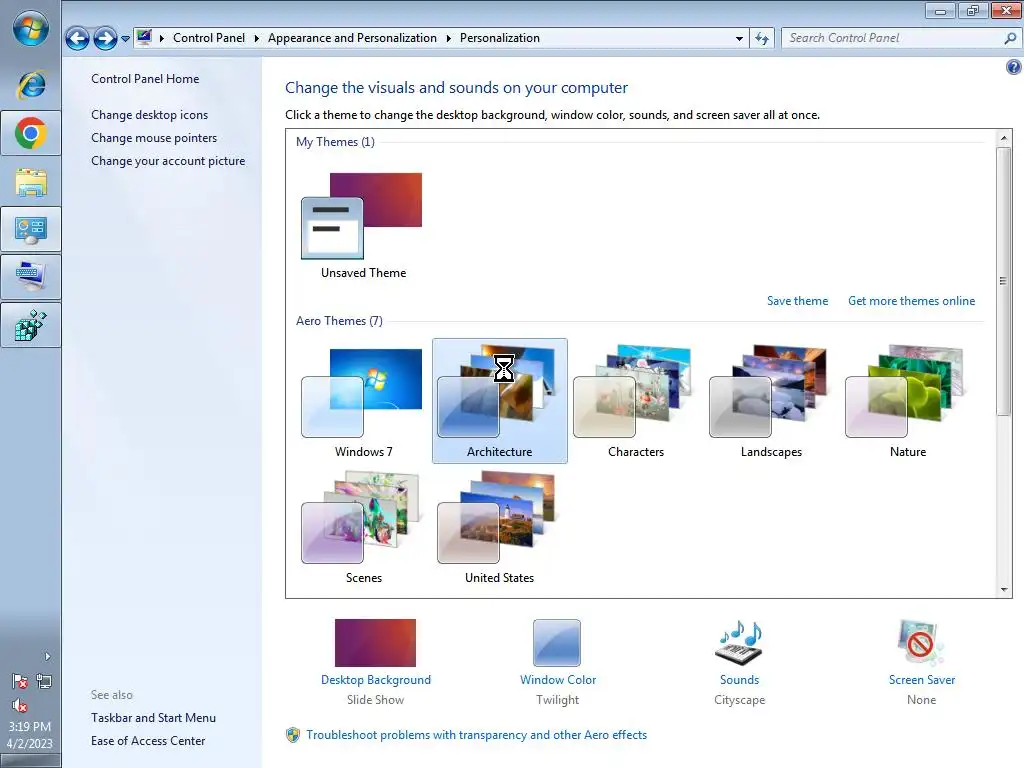Screen dimensions: 1024x768
Task: Click the Control Panel address bar icon
Action: (x=144, y=37)
